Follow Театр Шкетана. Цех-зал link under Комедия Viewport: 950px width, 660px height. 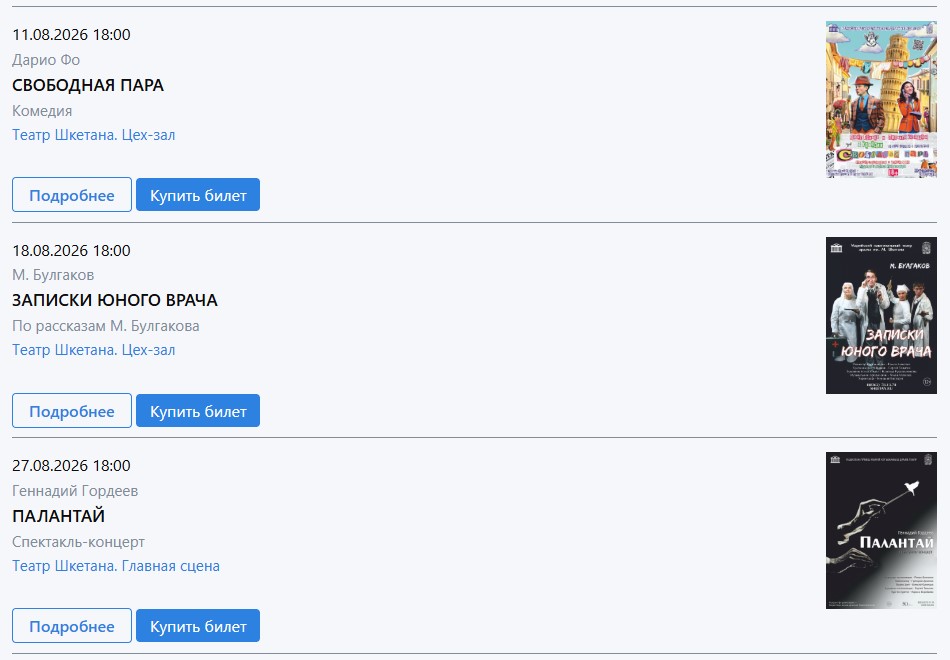pyautogui.click(x=93, y=135)
